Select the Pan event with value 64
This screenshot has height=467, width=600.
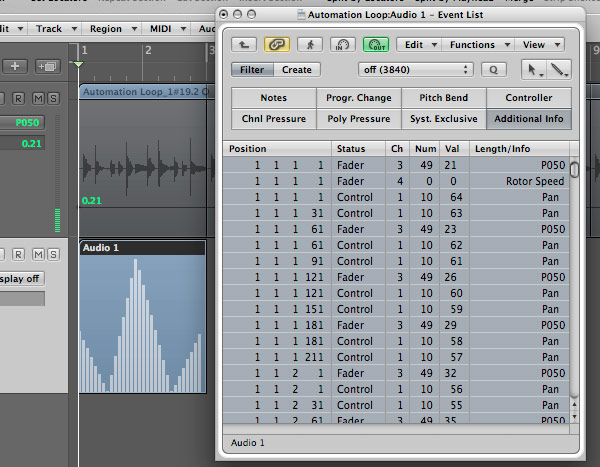pyautogui.click(x=396, y=197)
